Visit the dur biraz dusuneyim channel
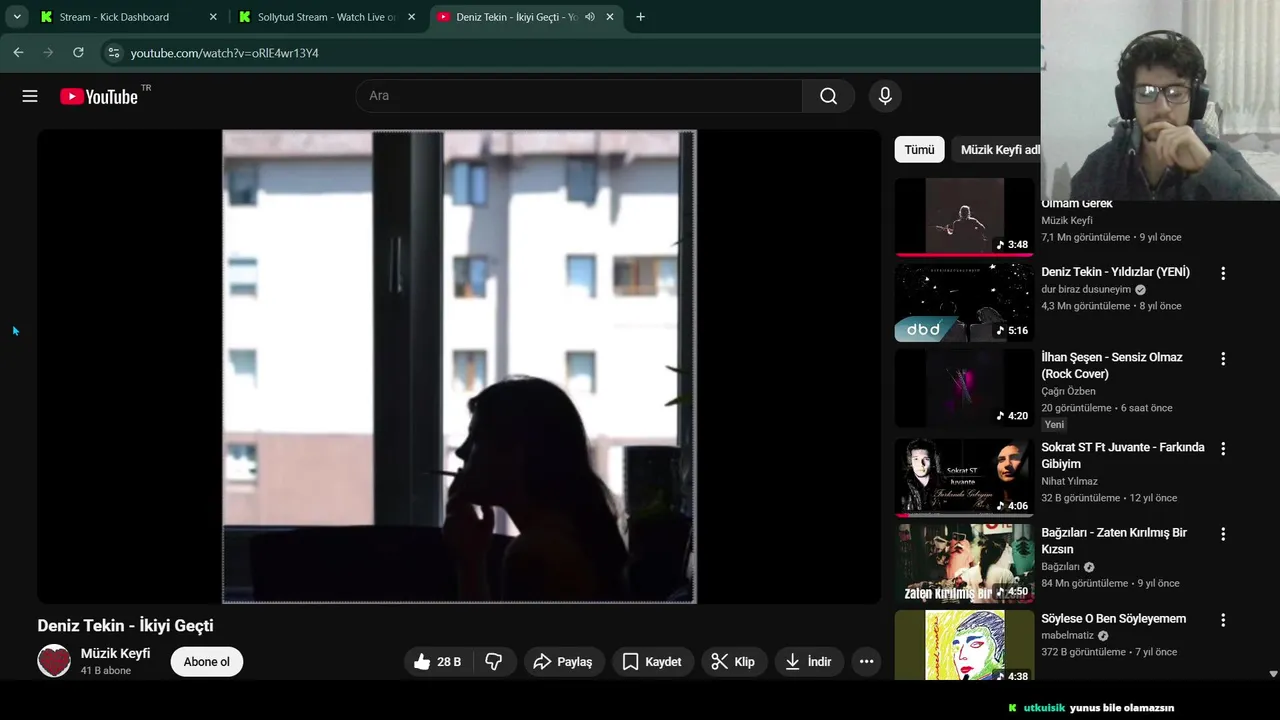Image resolution: width=1280 pixels, height=720 pixels. pos(1086,290)
